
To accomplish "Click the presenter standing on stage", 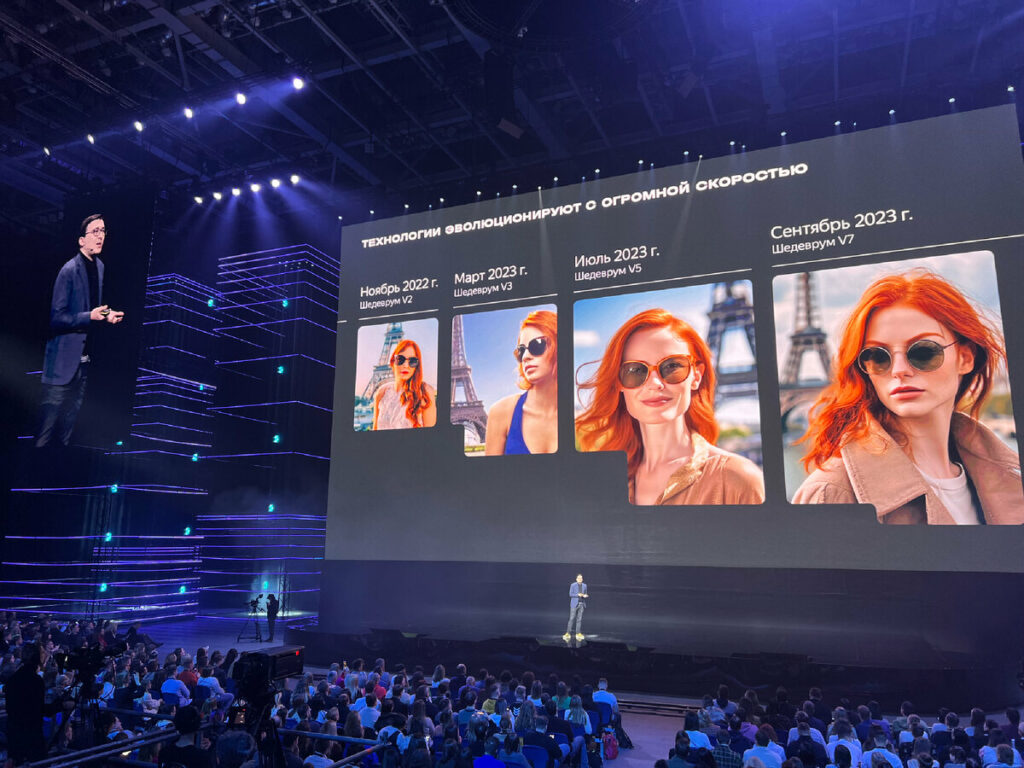I will click(x=577, y=607).
